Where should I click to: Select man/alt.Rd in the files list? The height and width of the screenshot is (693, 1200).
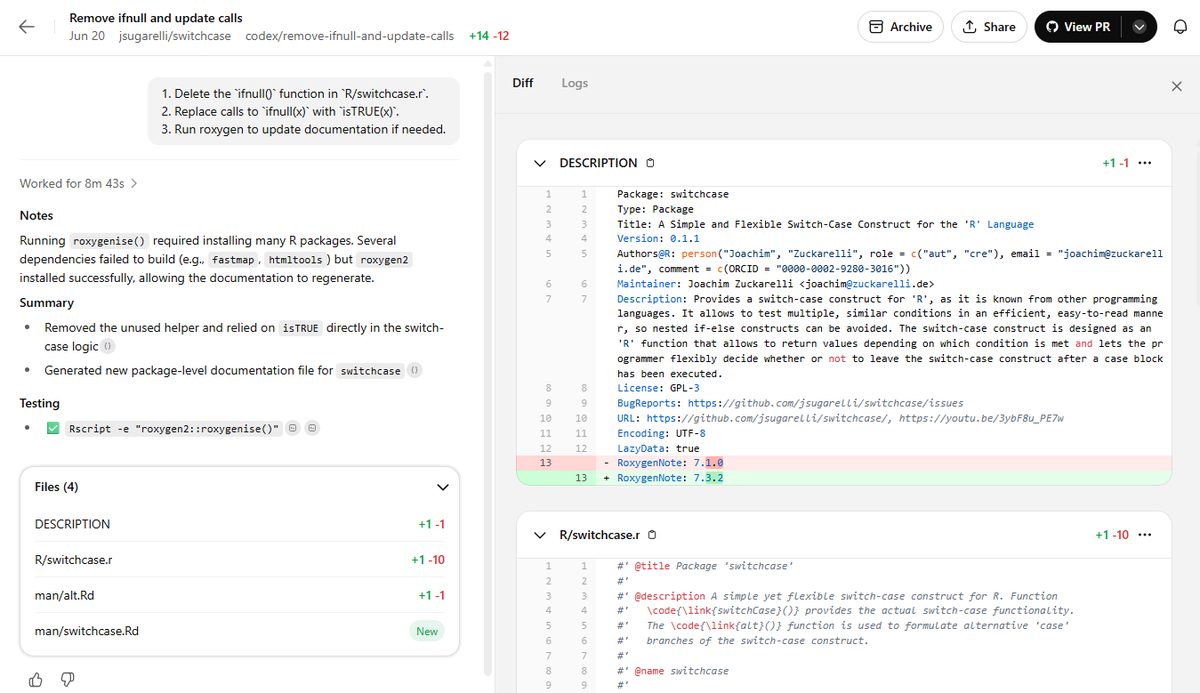coord(240,595)
